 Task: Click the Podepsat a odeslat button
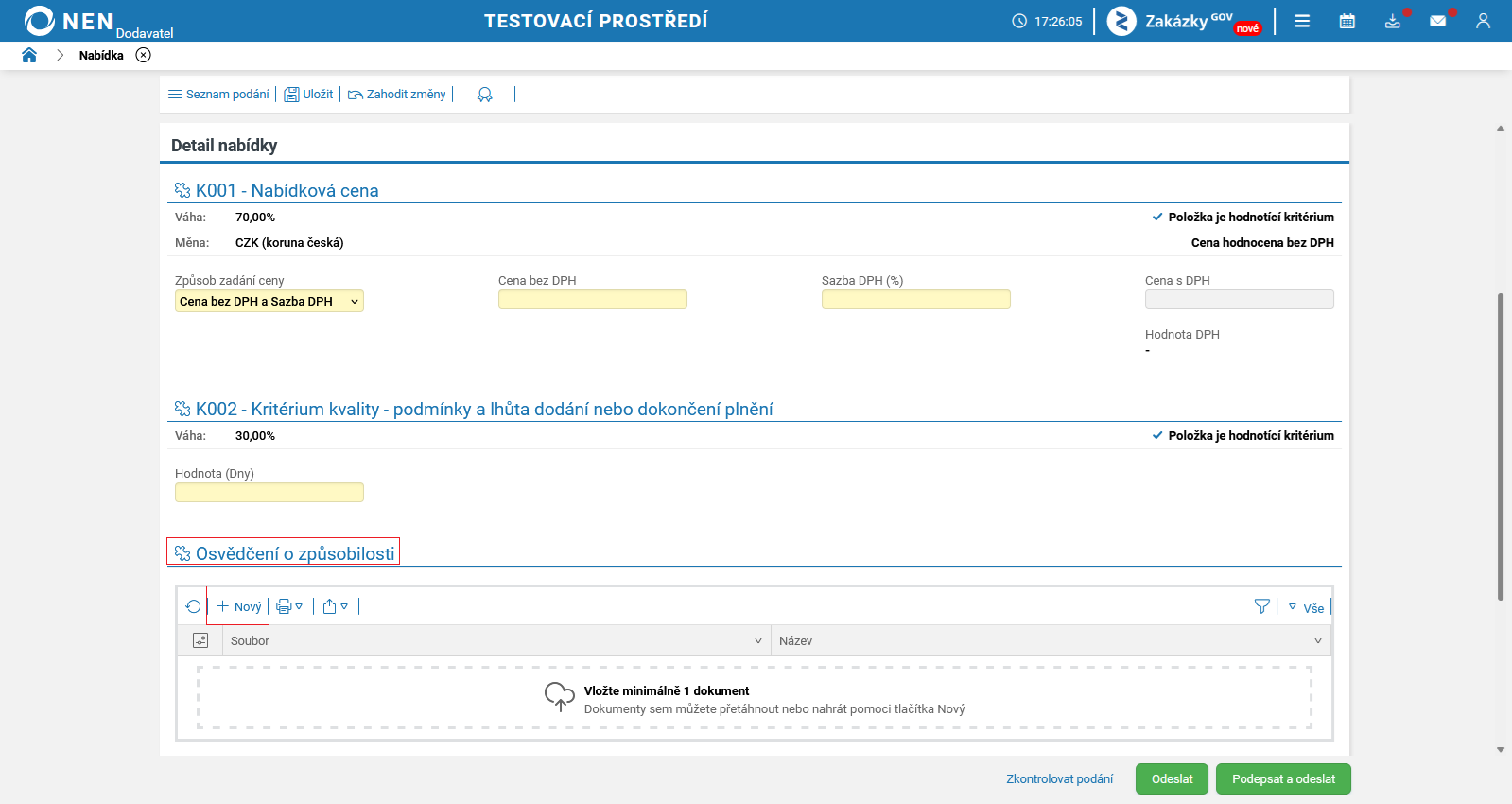point(1283,779)
